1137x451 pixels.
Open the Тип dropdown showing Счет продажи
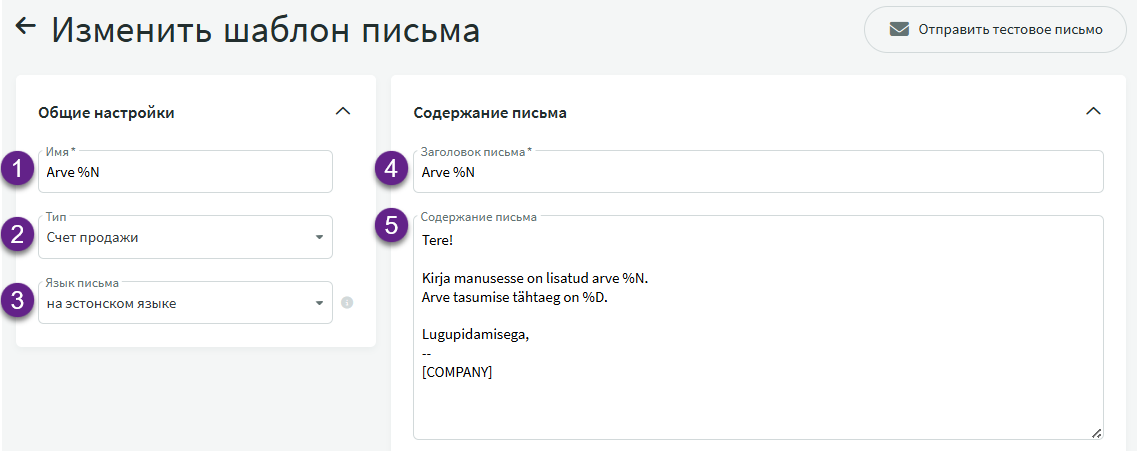pyautogui.click(x=185, y=238)
